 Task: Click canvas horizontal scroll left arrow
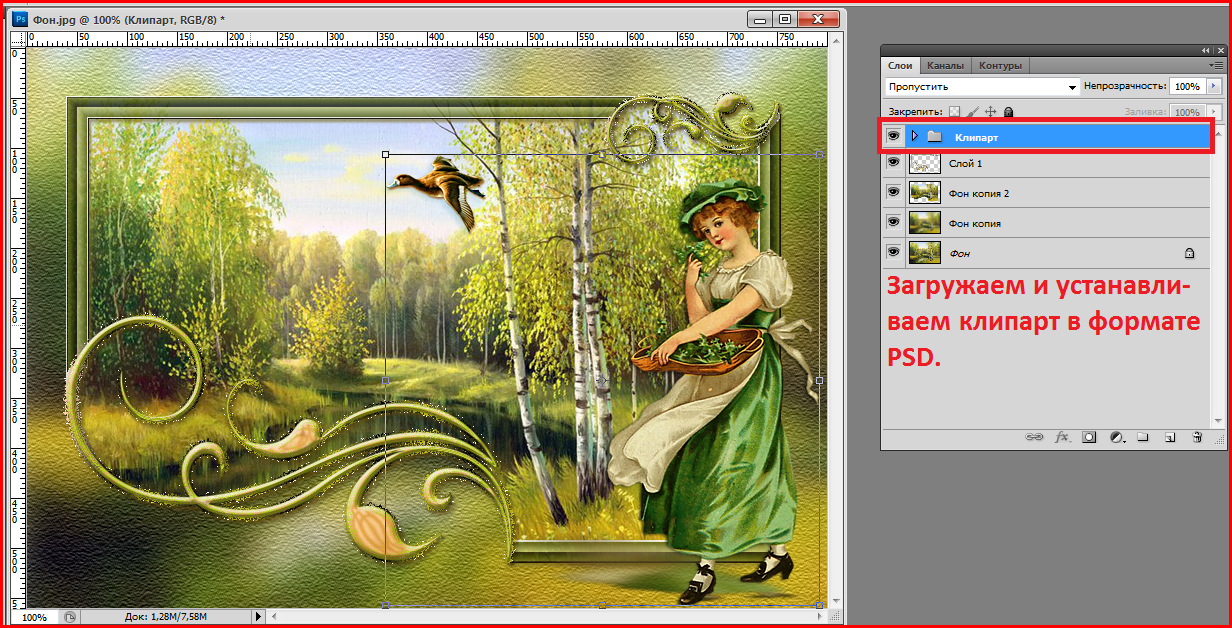pos(274,617)
